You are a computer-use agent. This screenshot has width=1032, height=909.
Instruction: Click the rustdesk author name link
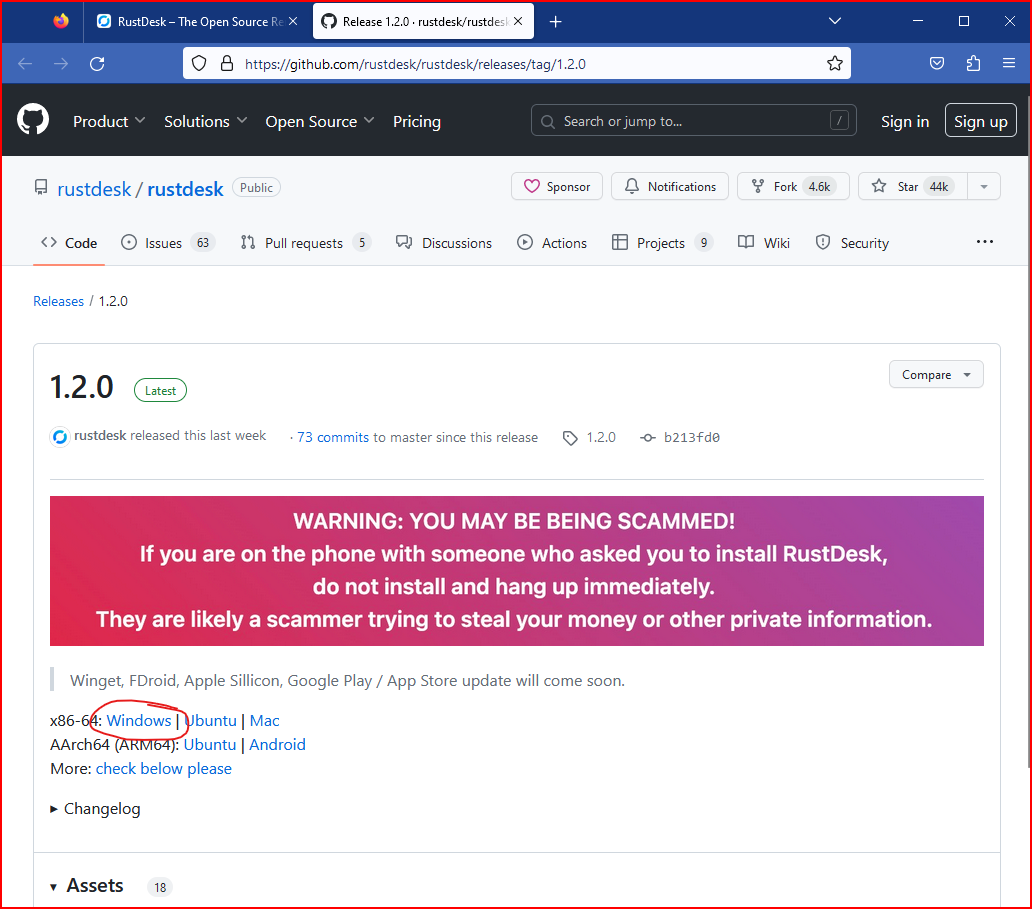[100, 436]
